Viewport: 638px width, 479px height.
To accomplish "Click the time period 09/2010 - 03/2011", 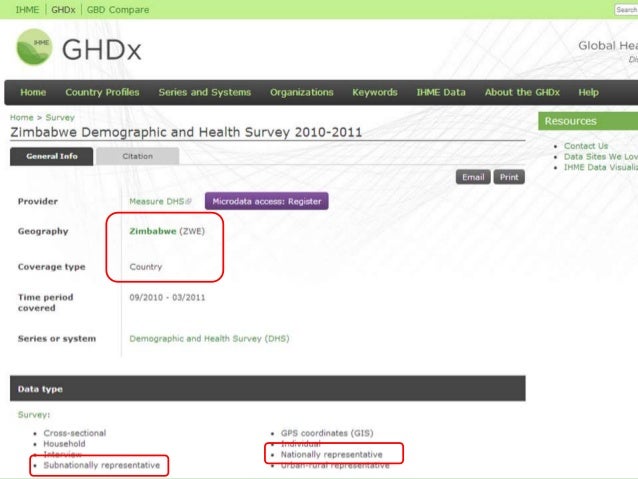I will (x=167, y=297).
